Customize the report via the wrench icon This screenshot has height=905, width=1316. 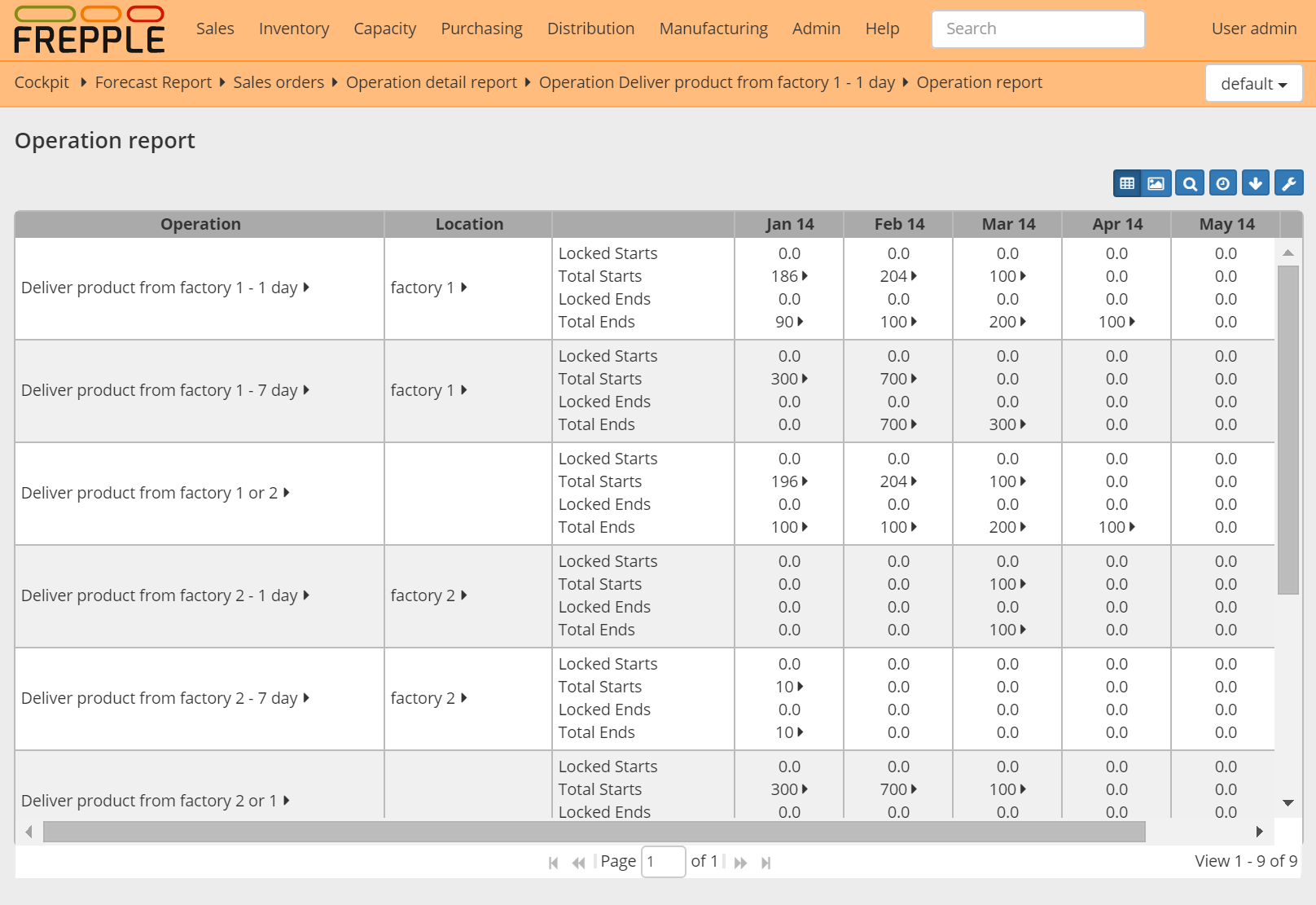click(x=1288, y=183)
